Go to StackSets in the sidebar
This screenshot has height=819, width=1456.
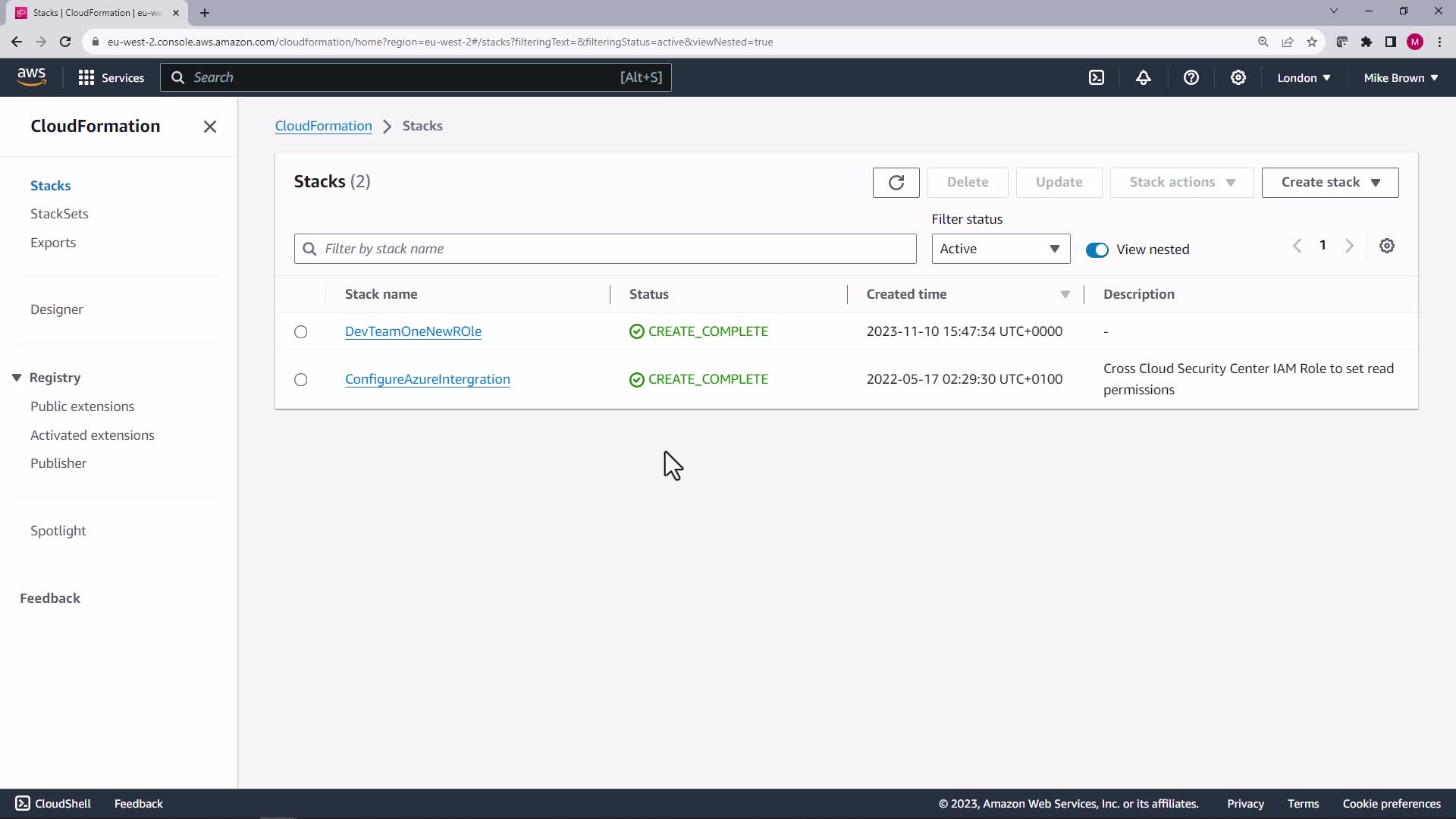pos(59,214)
